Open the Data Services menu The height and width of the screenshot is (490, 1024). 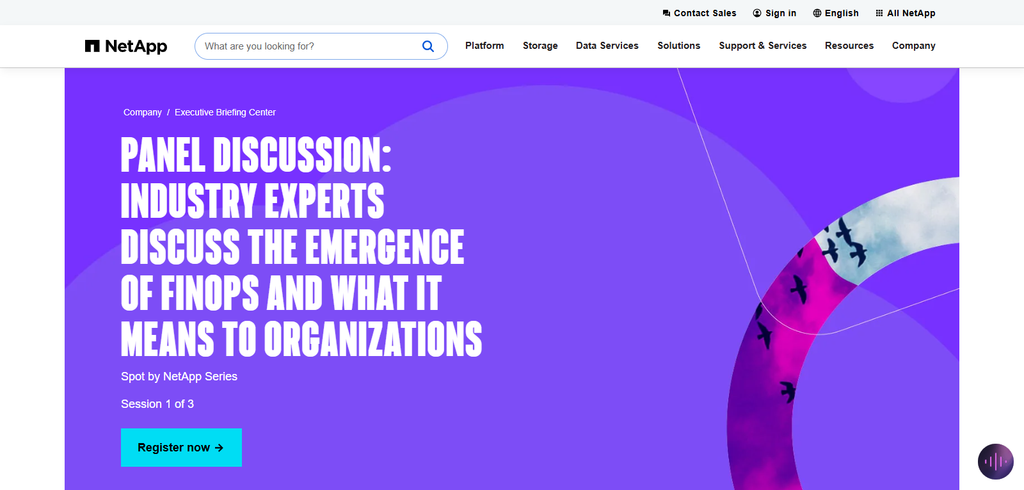607,46
